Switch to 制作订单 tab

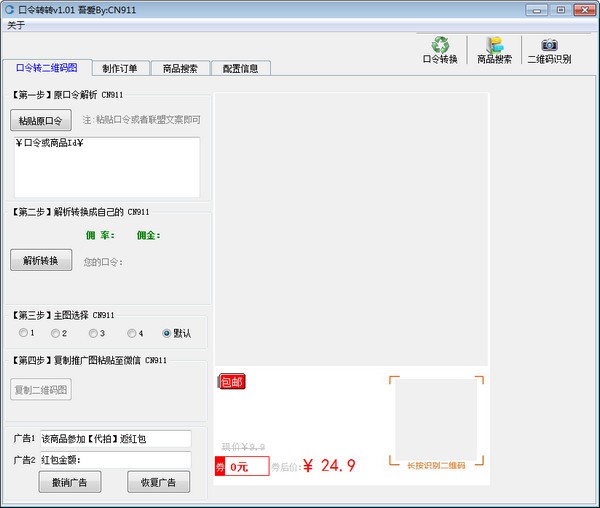click(120, 69)
